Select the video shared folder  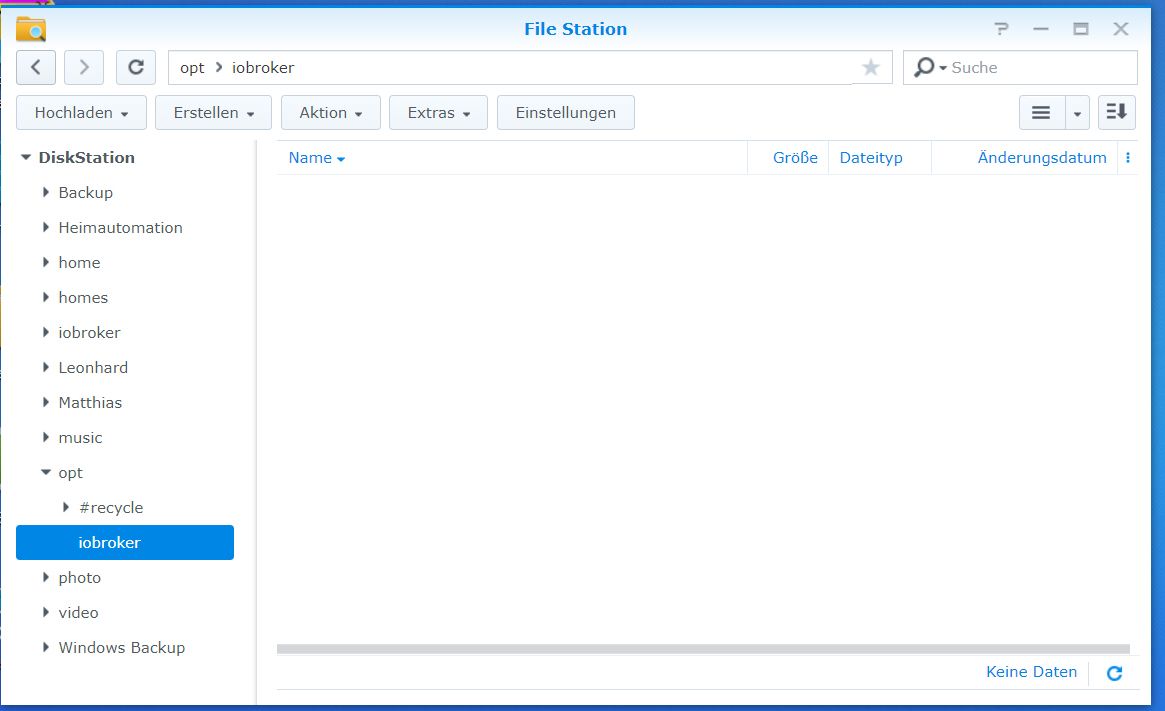click(x=78, y=612)
